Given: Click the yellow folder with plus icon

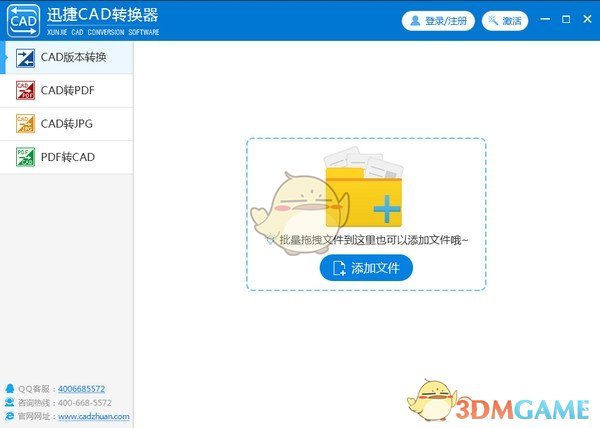Looking at the screenshot, I should point(364,187).
